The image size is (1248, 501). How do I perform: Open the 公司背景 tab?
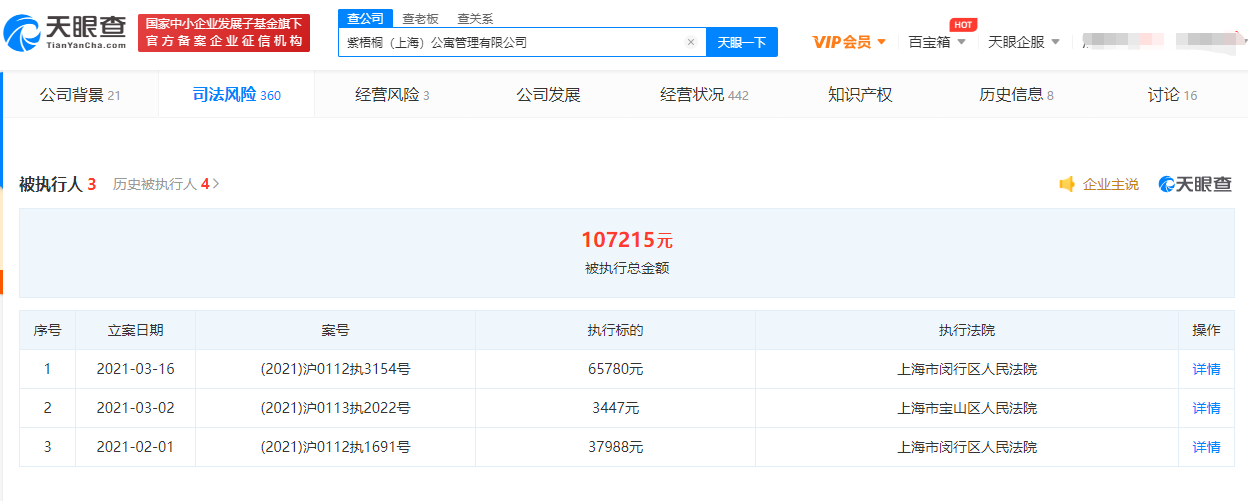point(80,95)
